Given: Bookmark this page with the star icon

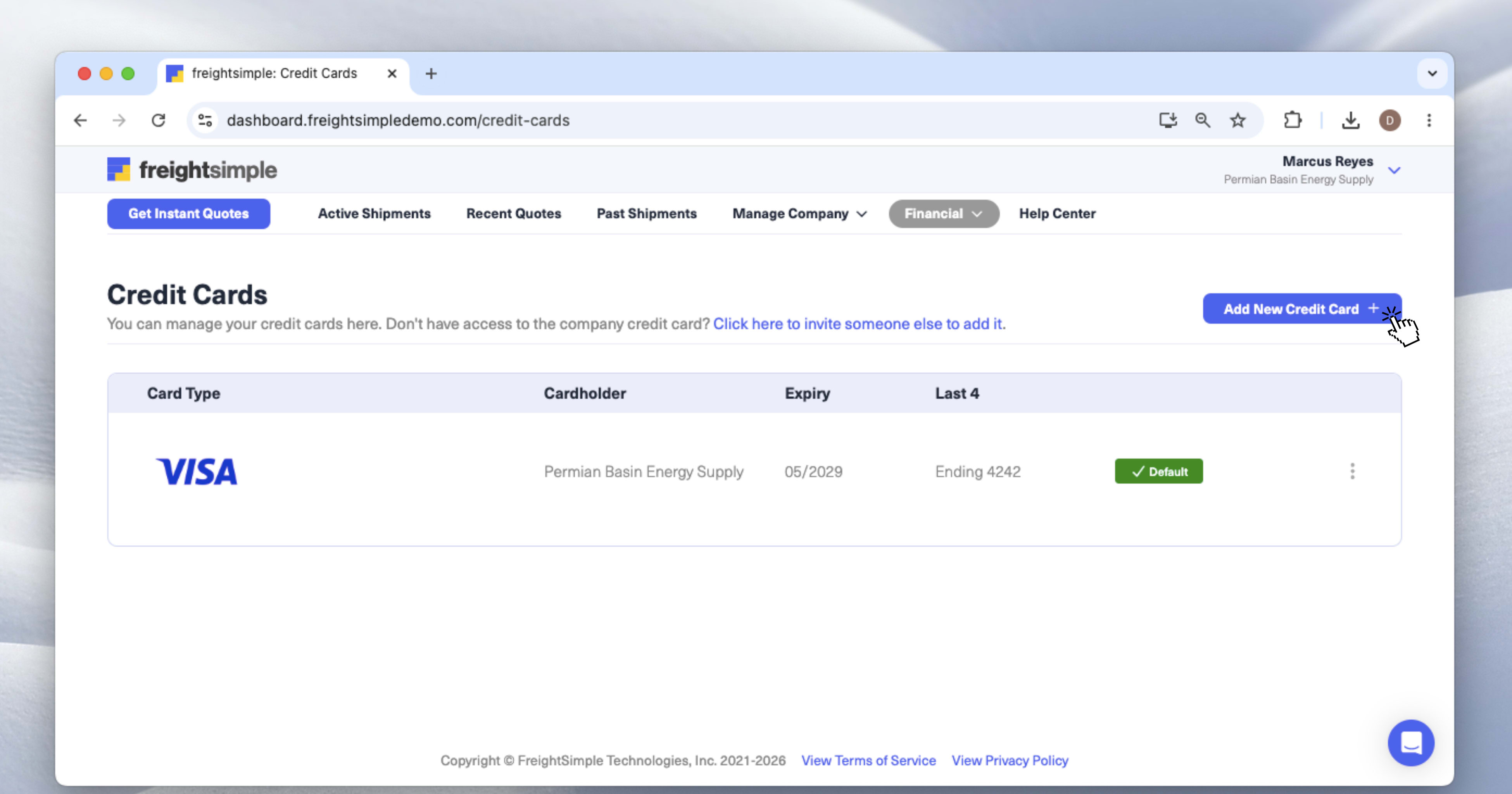Looking at the screenshot, I should [x=1238, y=120].
